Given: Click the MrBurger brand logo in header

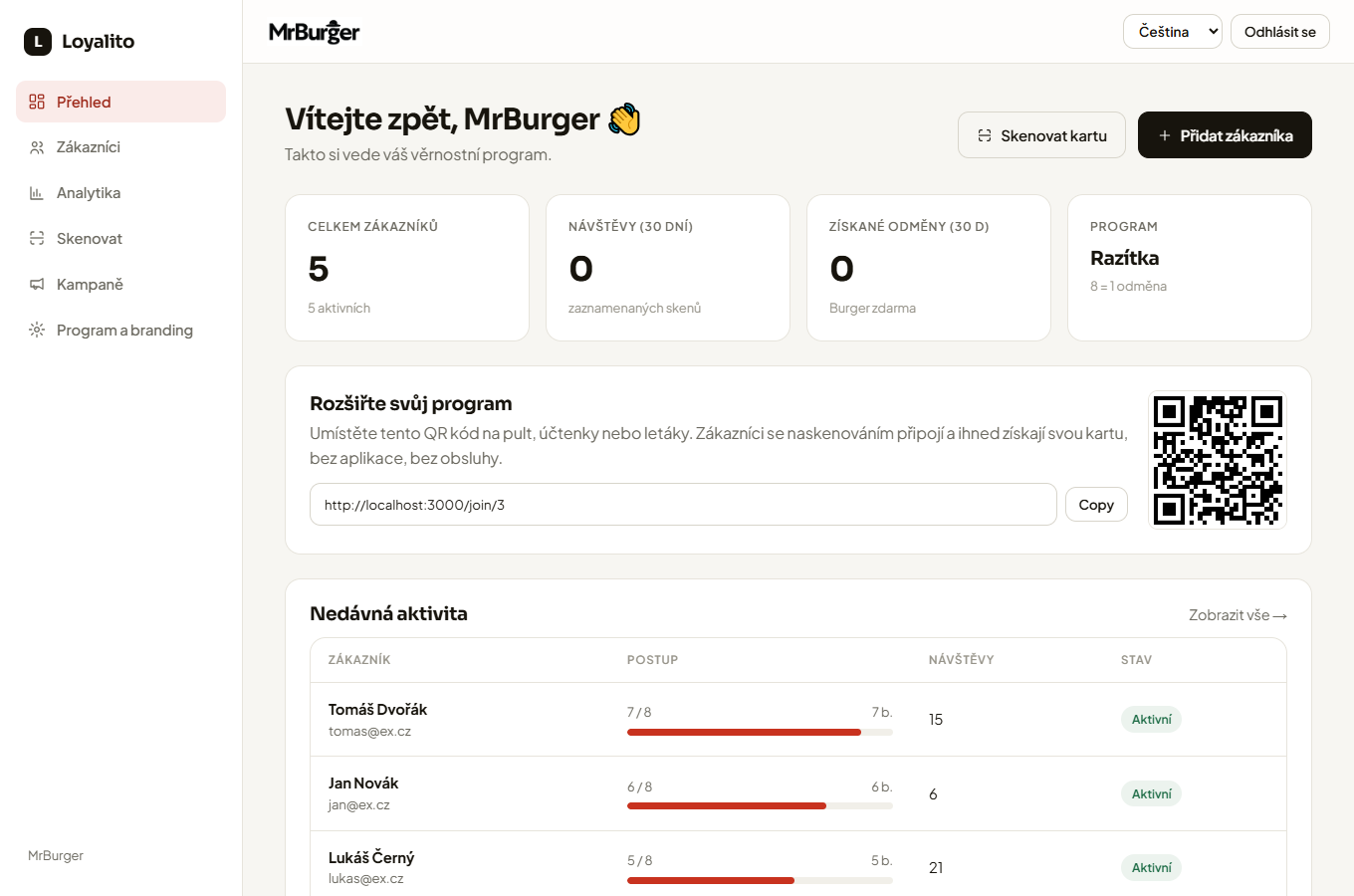Looking at the screenshot, I should (315, 32).
